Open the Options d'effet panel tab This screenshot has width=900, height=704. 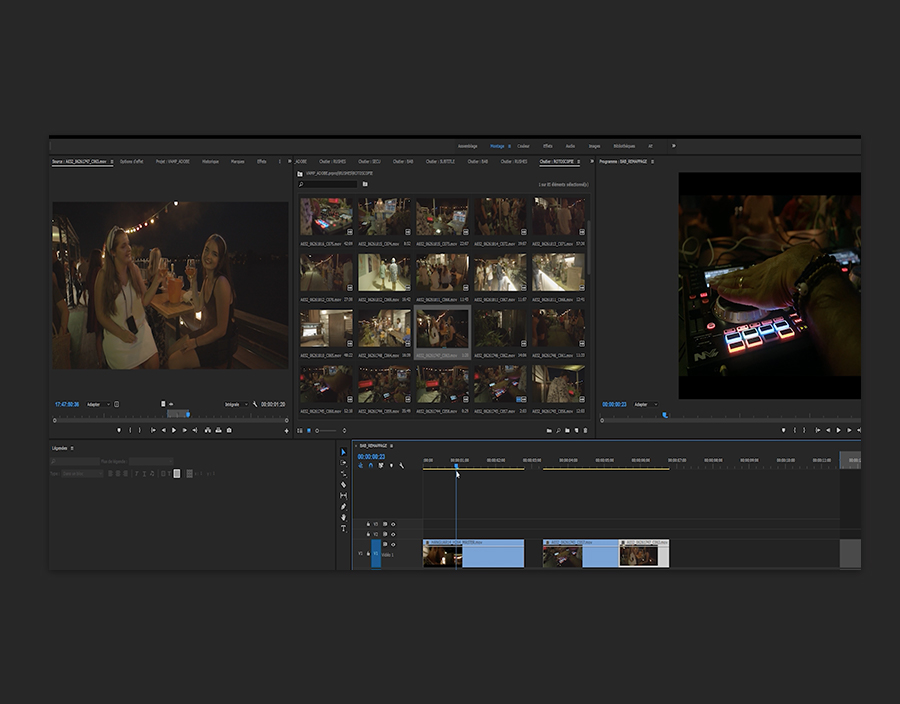pyautogui.click(x=132, y=161)
